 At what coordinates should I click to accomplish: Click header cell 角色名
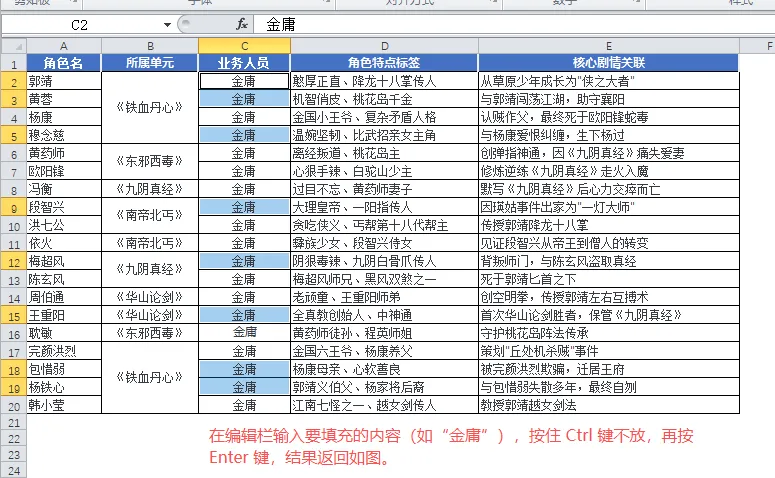pyautogui.click(x=64, y=63)
